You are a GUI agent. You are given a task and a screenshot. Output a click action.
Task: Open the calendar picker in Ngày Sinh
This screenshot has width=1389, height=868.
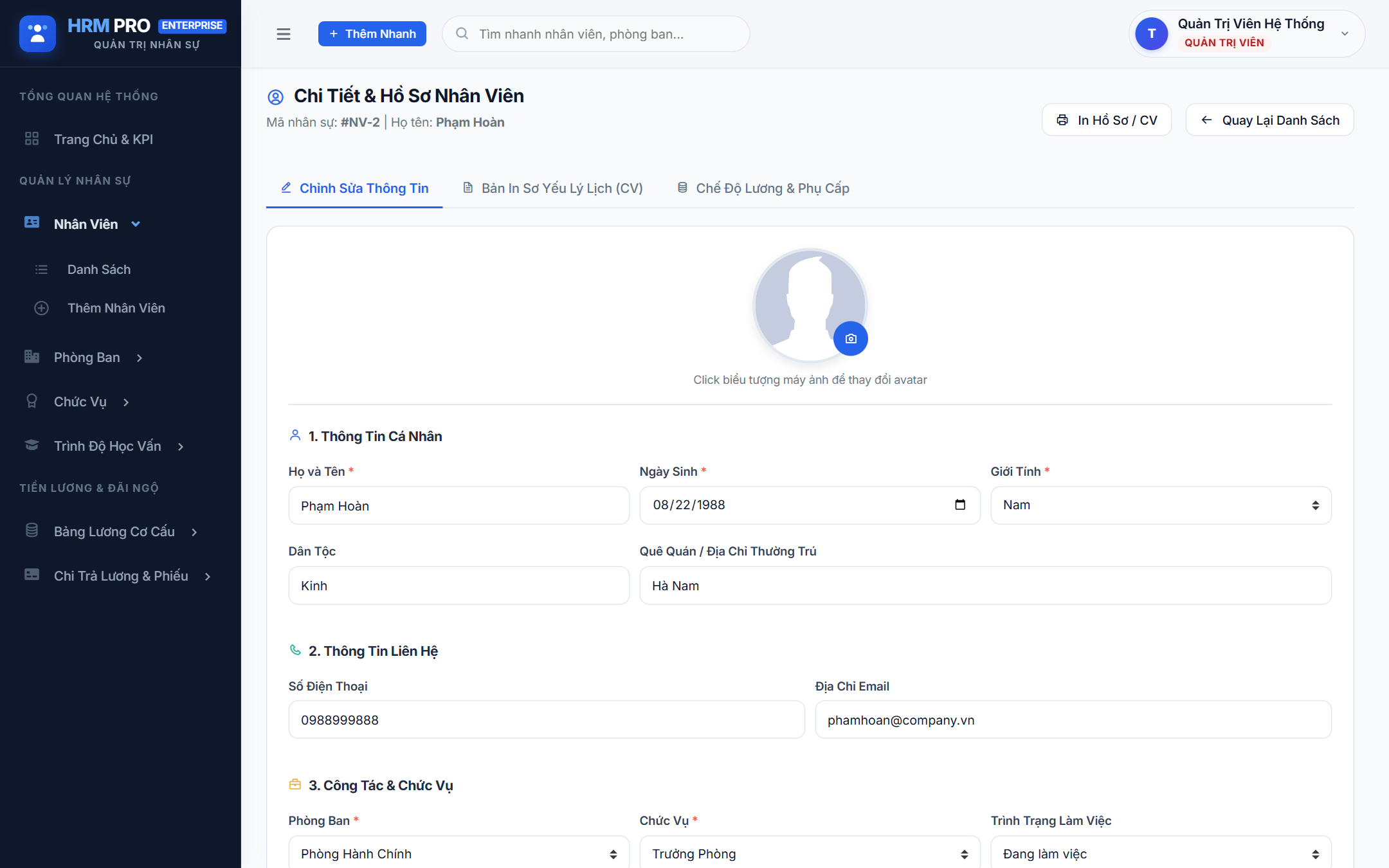point(960,505)
